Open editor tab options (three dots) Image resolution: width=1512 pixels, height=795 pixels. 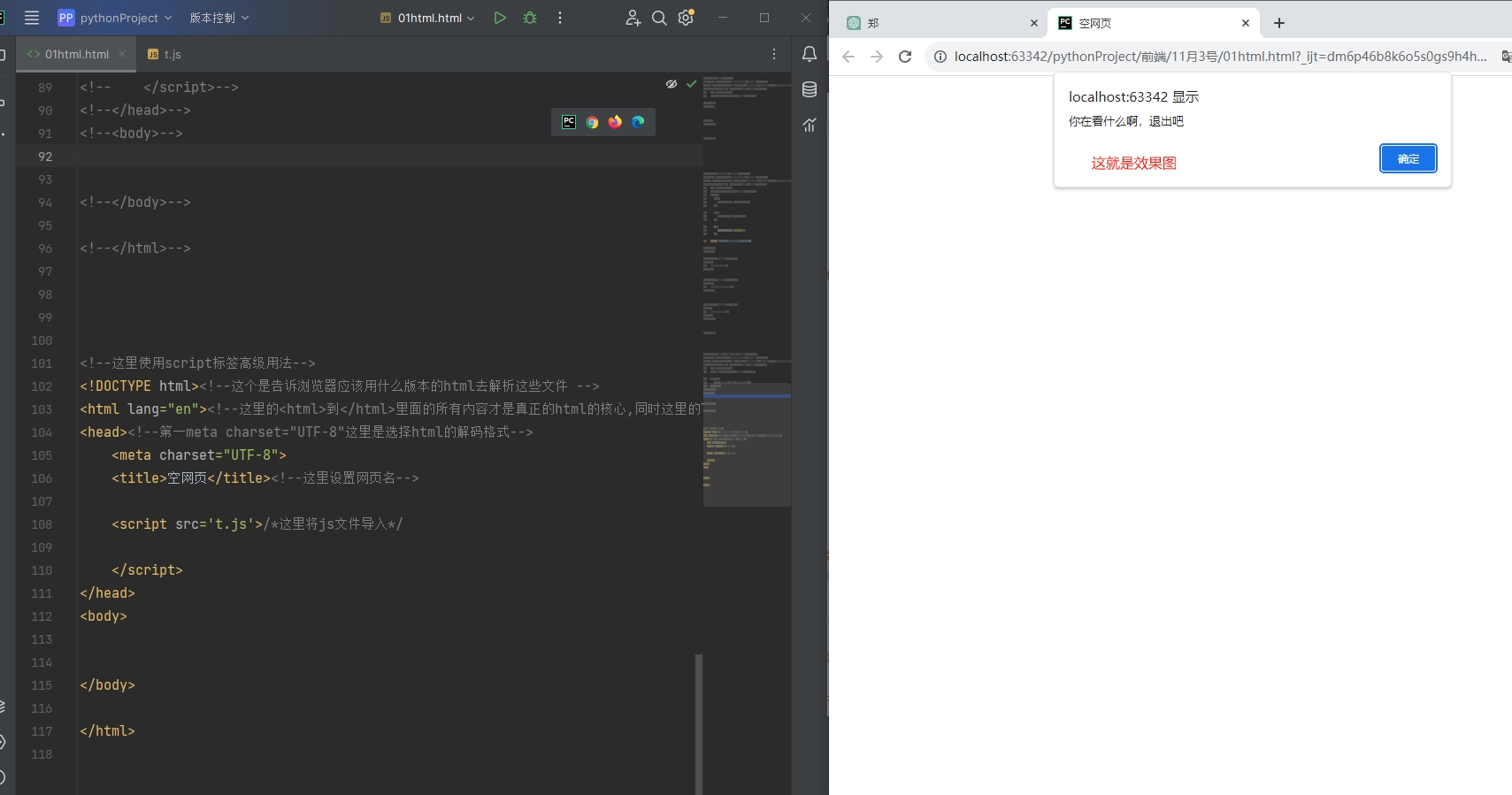click(774, 54)
